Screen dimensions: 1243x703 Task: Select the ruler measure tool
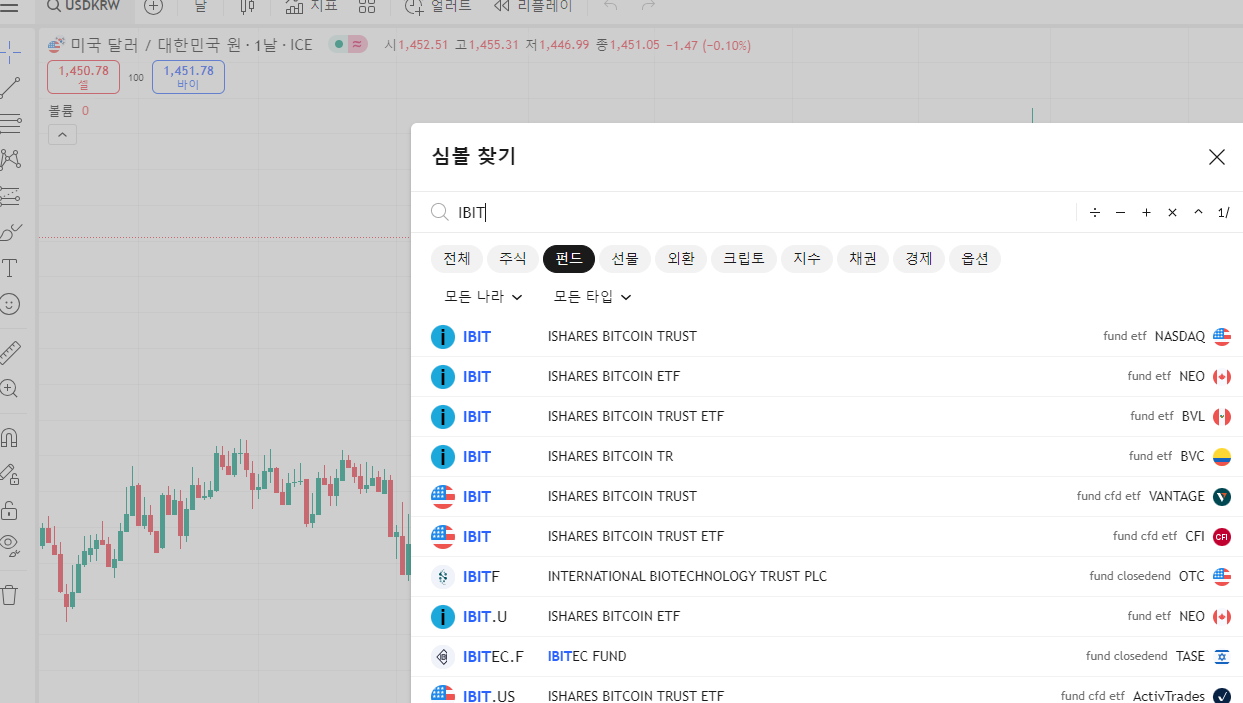(10, 352)
